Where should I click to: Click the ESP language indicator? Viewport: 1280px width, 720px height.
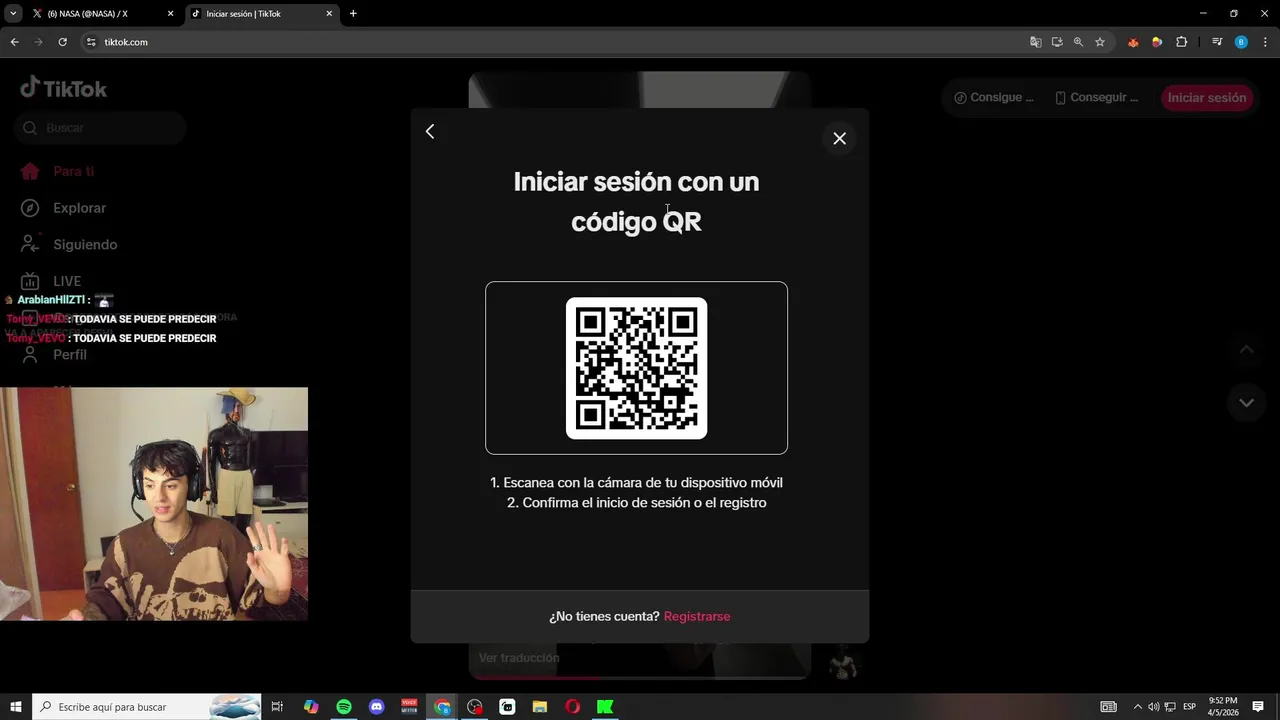click(1190, 707)
